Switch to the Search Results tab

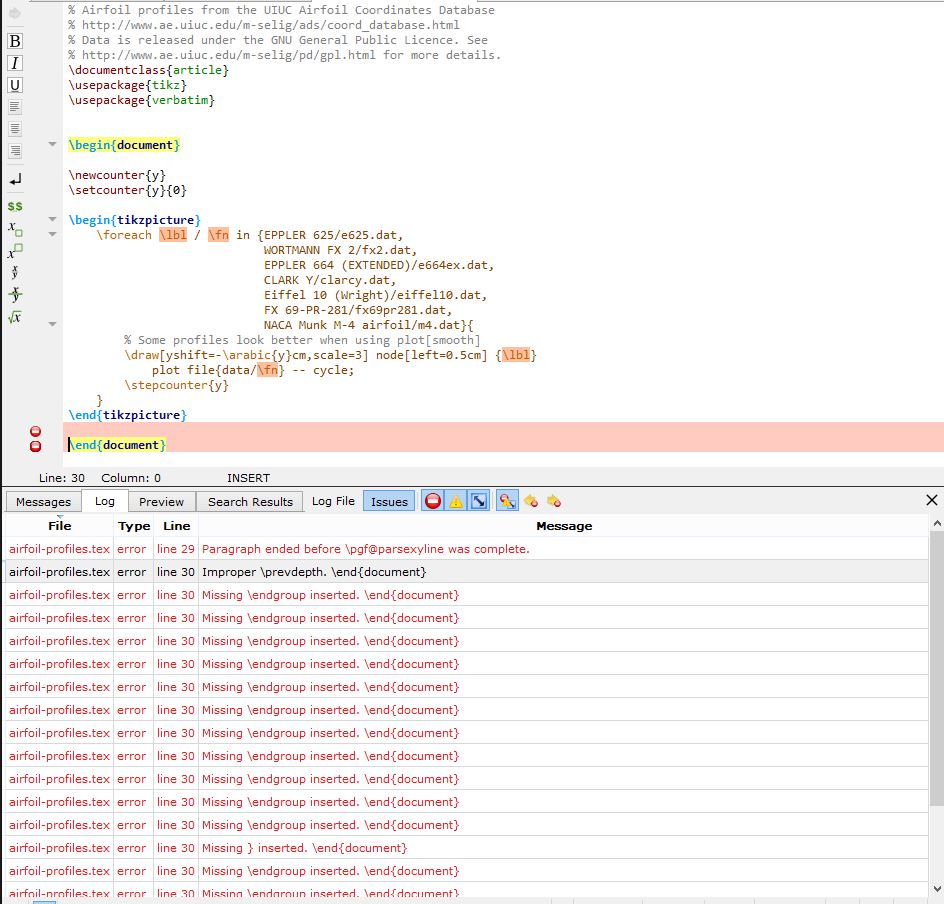250,501
